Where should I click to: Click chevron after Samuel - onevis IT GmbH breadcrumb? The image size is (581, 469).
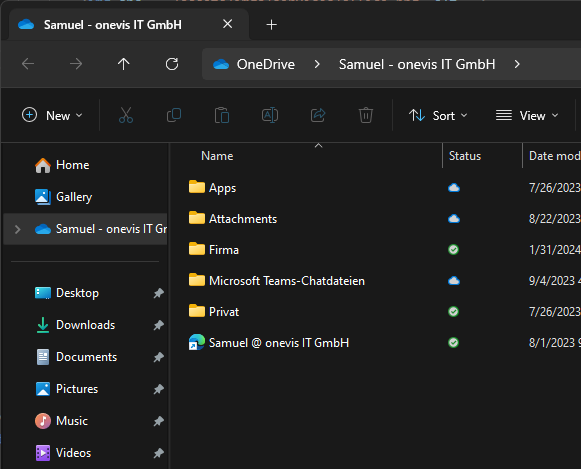click(517, 64)
